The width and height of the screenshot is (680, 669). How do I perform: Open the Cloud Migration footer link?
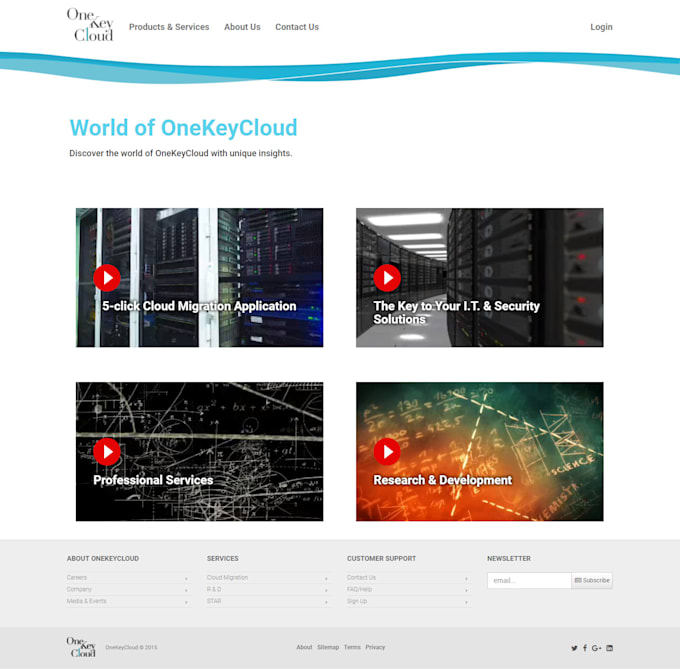pyautogui.click(x=227, y=578)
